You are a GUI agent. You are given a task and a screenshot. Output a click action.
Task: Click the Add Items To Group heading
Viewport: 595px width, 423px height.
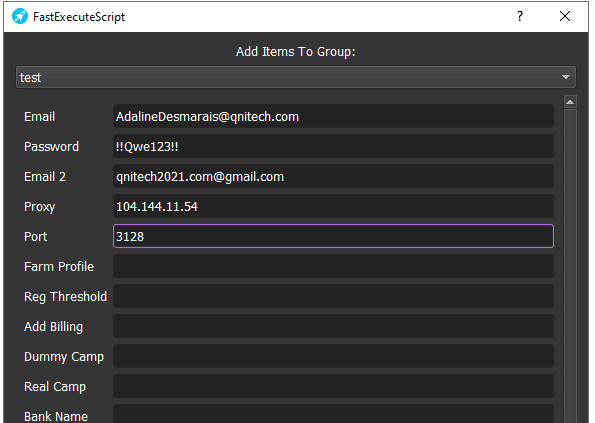click(296, 52)
